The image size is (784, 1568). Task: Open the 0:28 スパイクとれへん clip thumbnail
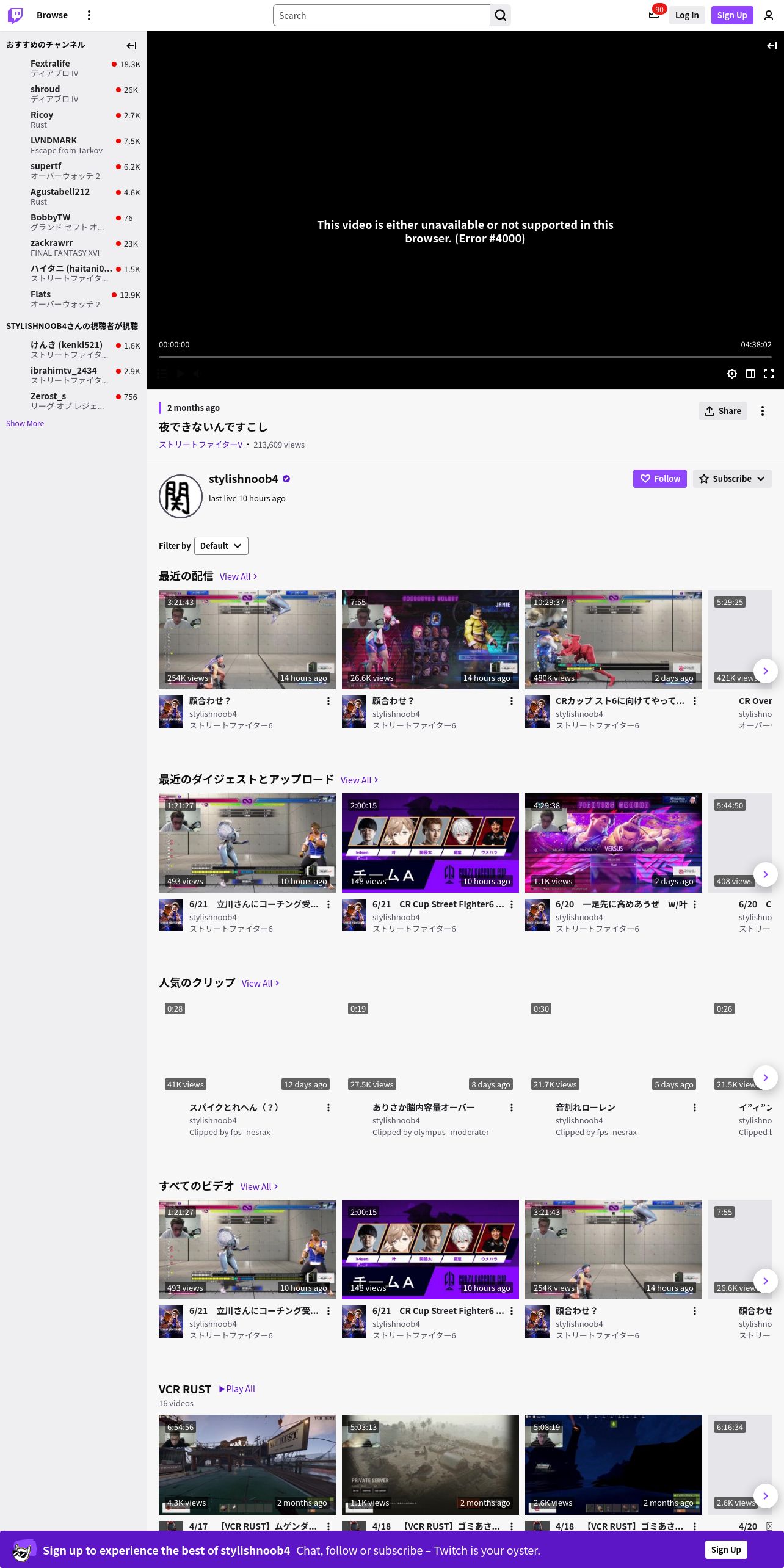247,1046
